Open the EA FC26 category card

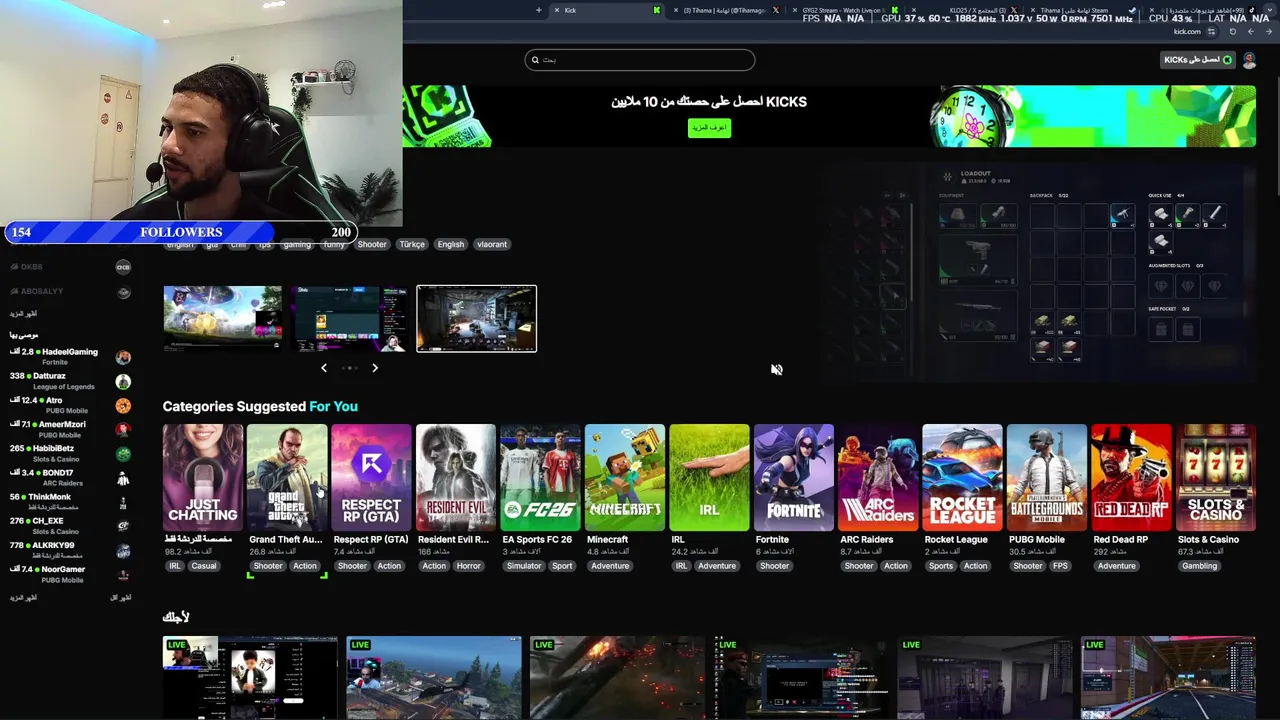point(540,478)
